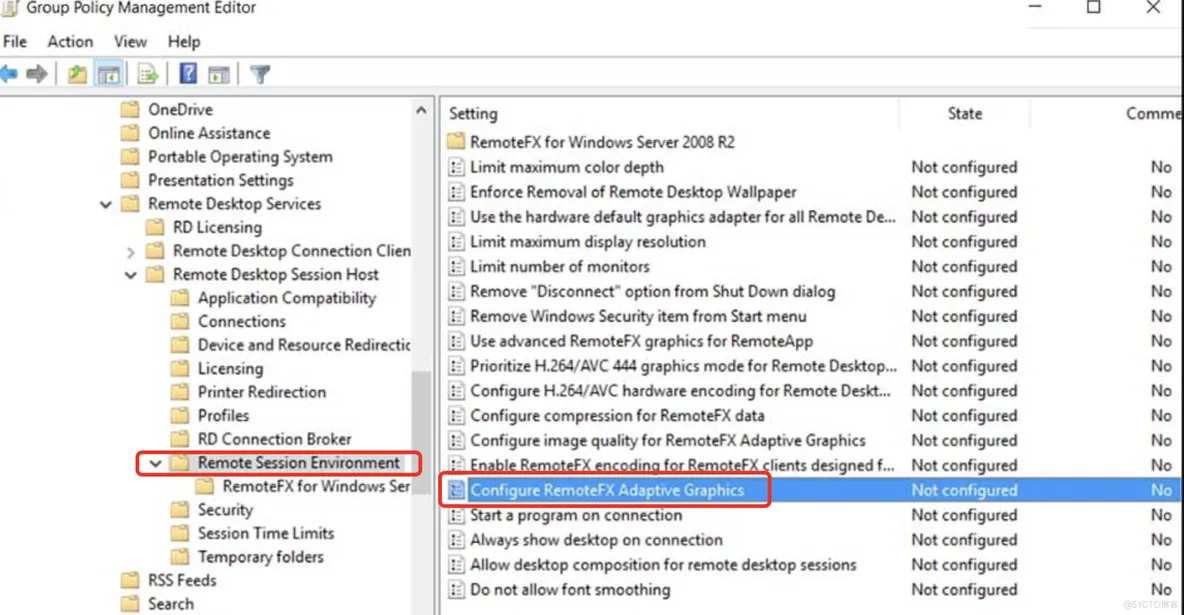Select Presentation Settings in the tree
1184x615 pixels.
pyautogui.click(x=220, y=180)
